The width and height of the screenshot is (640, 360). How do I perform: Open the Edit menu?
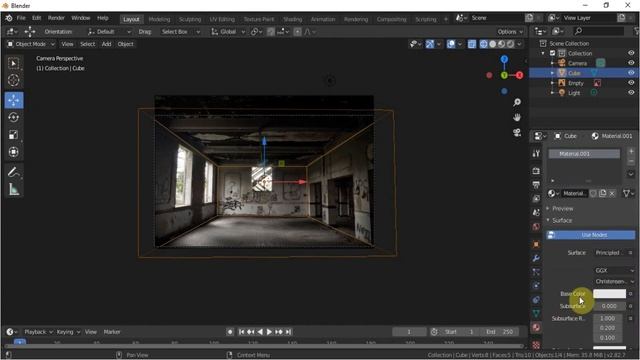click(36, 18)
